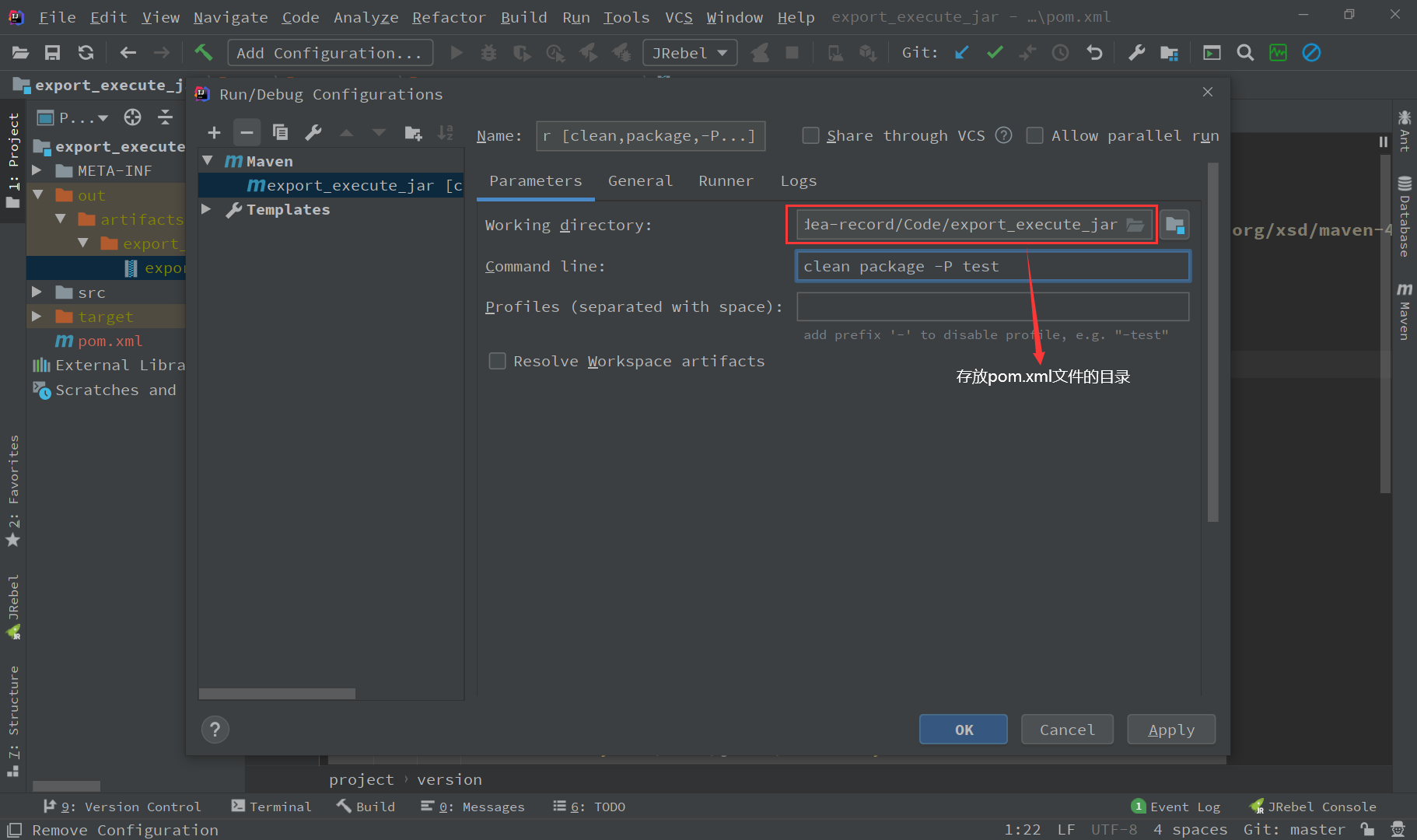Select pom.xml in the Project tree
Image resolution: width=1417 pixels, height=840 pixels.
click(x=110, y=341)
